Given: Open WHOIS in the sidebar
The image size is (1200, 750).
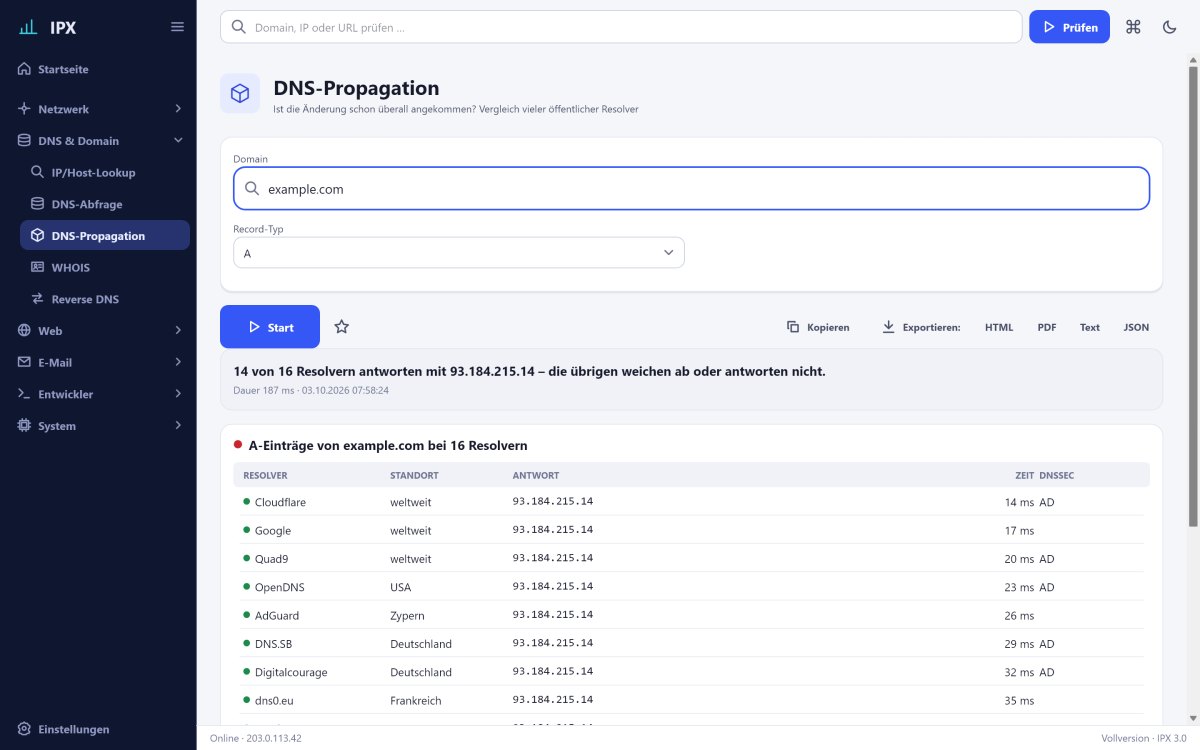Looking at the screenshot, I should click(x=105, y=268).
